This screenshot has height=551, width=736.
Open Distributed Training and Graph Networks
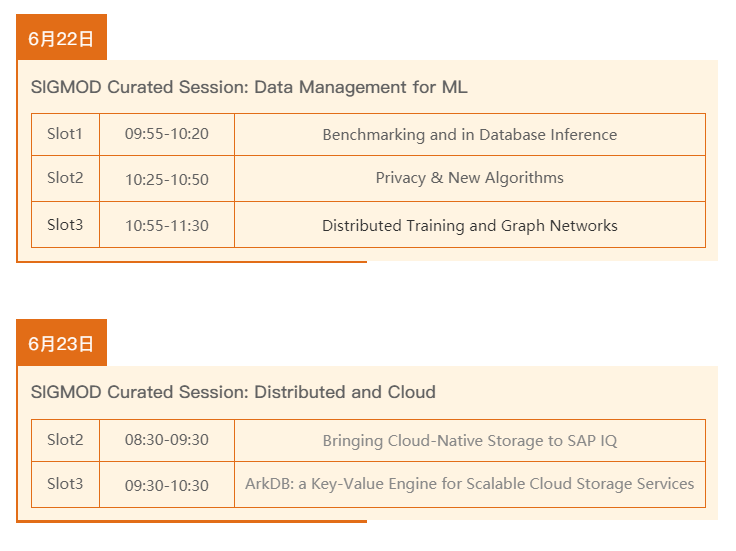pyautogui.click(x=470, y=225)
